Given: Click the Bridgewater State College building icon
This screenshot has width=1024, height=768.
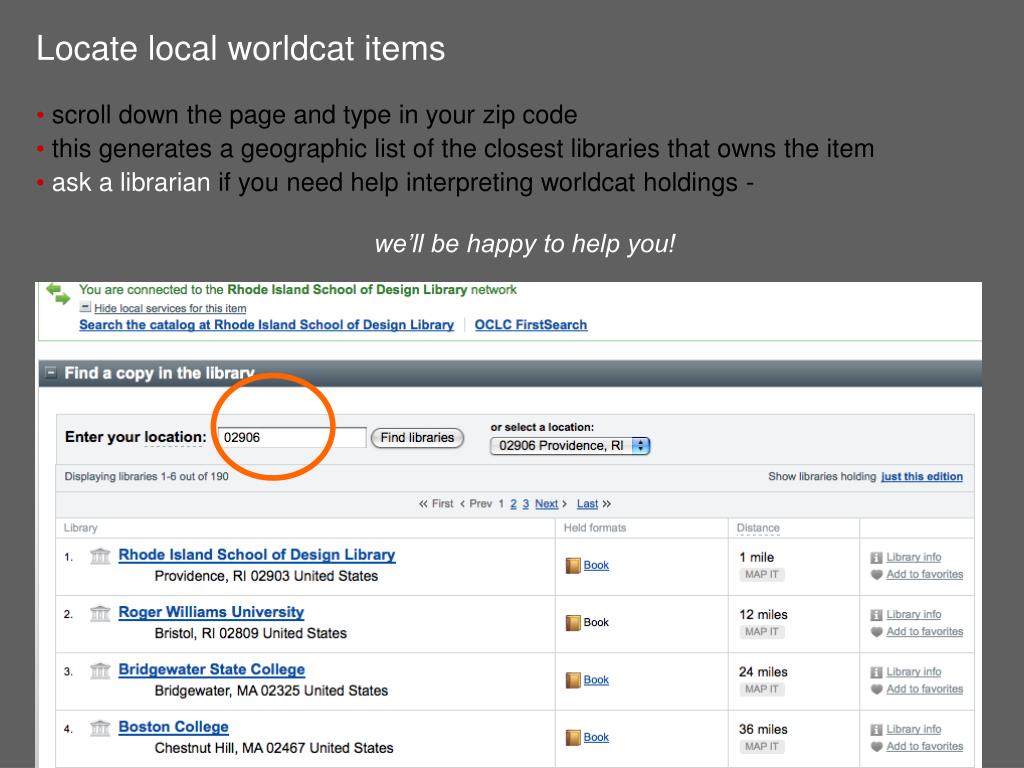Looking at the screenshot, I should pyautogui.click(x=100, y=671).
